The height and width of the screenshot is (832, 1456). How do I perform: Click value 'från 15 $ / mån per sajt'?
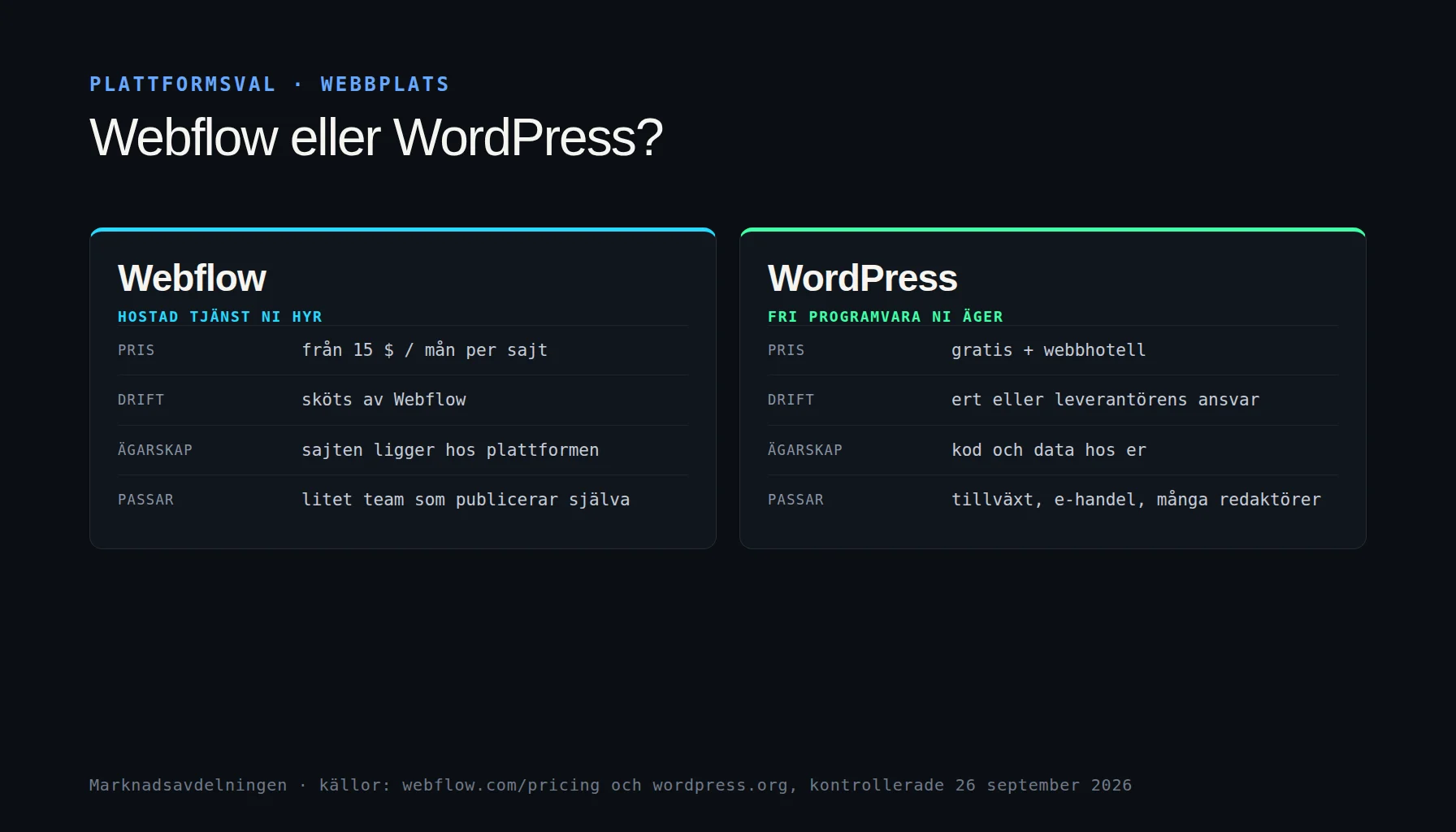click(425, 350)
